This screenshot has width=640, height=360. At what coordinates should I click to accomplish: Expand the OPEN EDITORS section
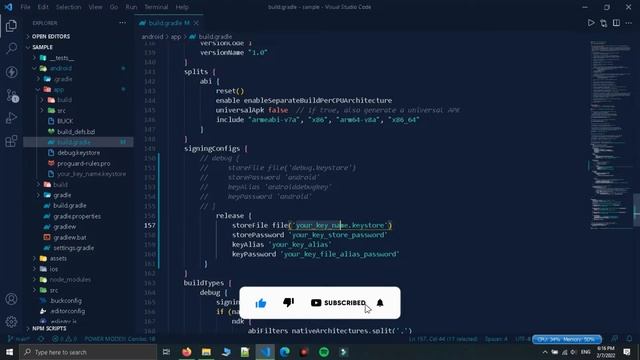pos(51,36)
